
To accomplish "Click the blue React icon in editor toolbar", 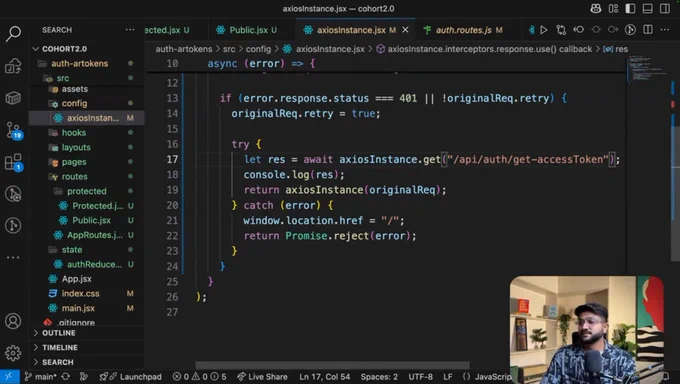I will tap(531, 30).
